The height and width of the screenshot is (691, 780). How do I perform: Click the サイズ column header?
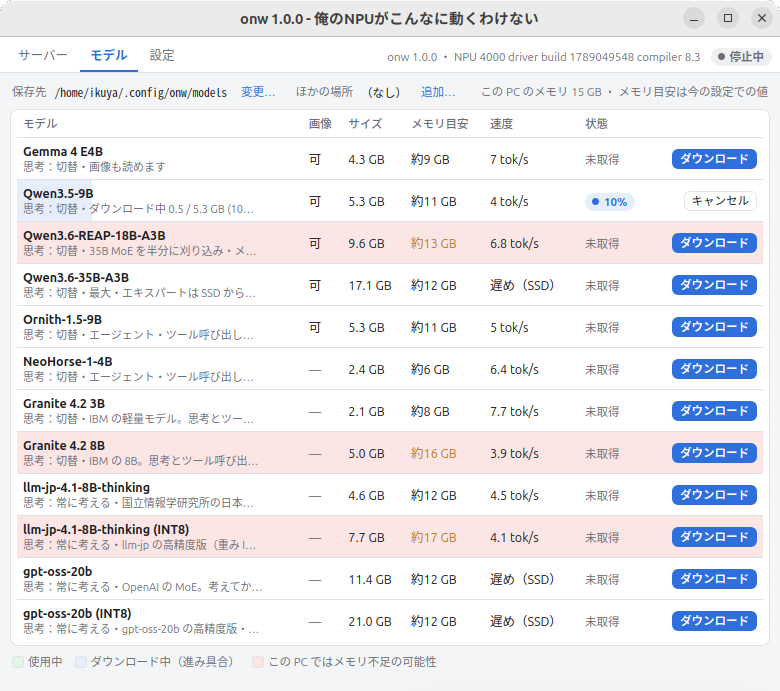pyautogui.click(x=365, y=123)
